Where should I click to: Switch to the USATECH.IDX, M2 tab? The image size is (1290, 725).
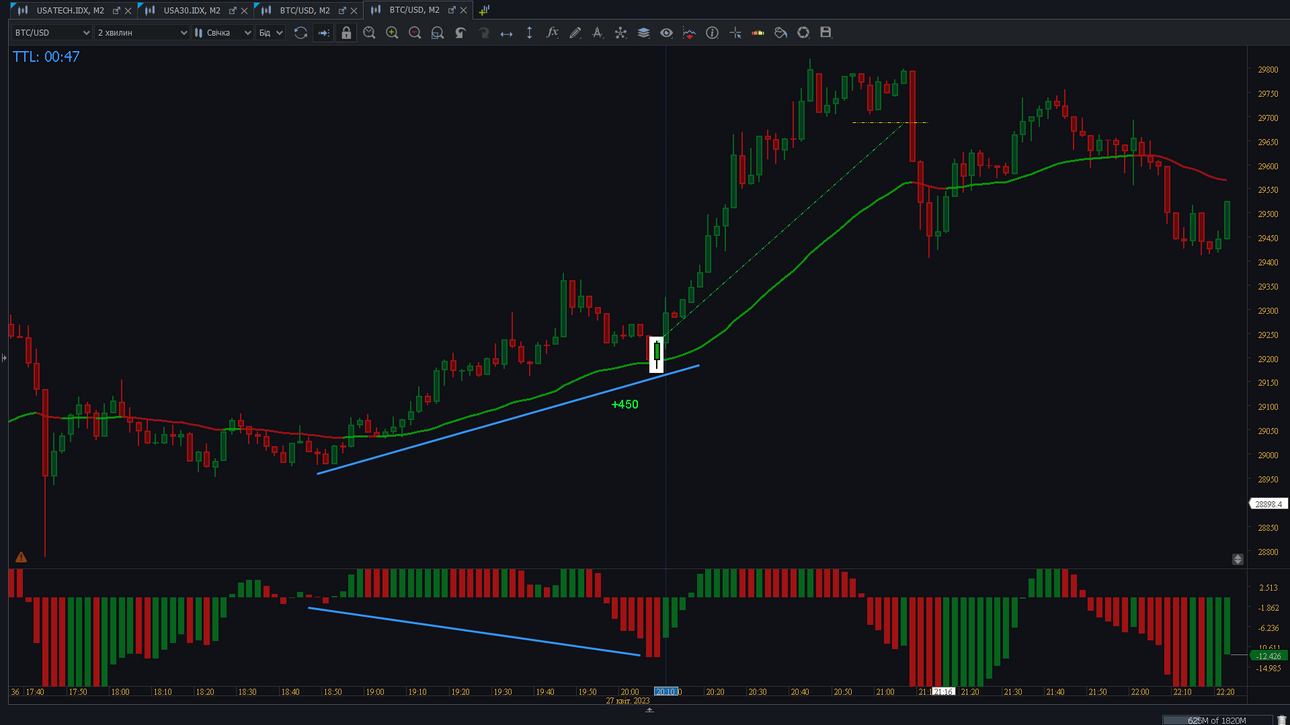click(x=70, y=10)
